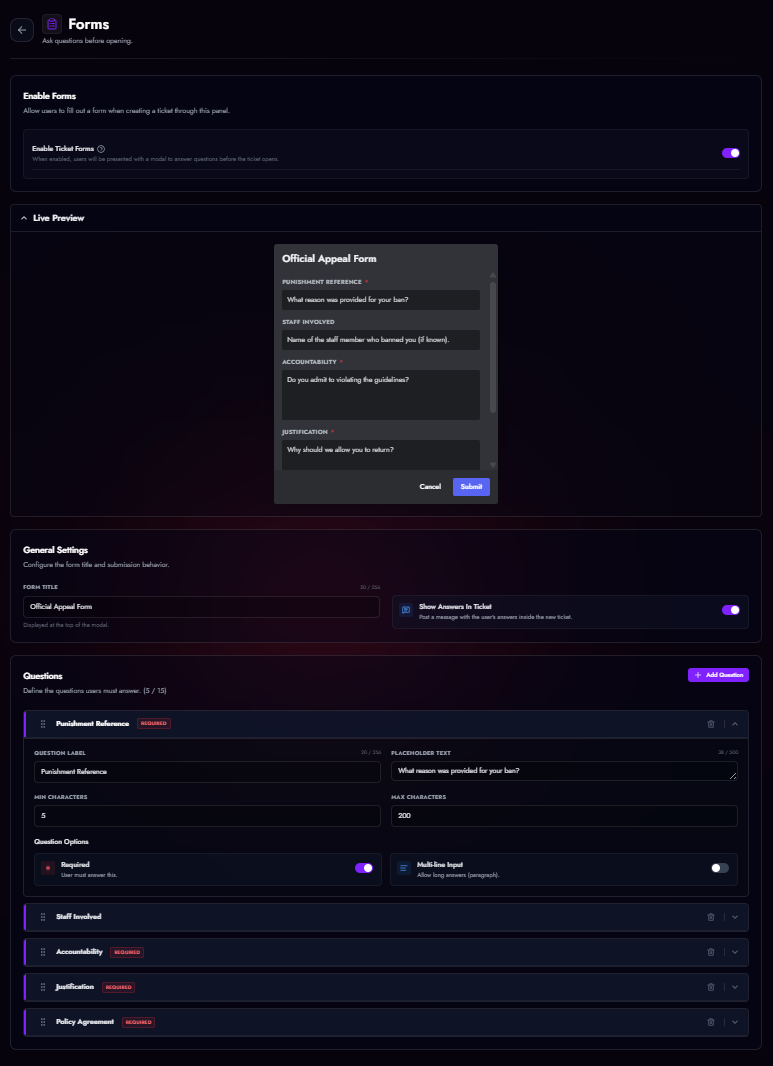Image resolution: width=773 pixels, height=1066 pixels.
Task: Turn off Show Answers In Ticket toggle
Action: (x=731, y=610)
